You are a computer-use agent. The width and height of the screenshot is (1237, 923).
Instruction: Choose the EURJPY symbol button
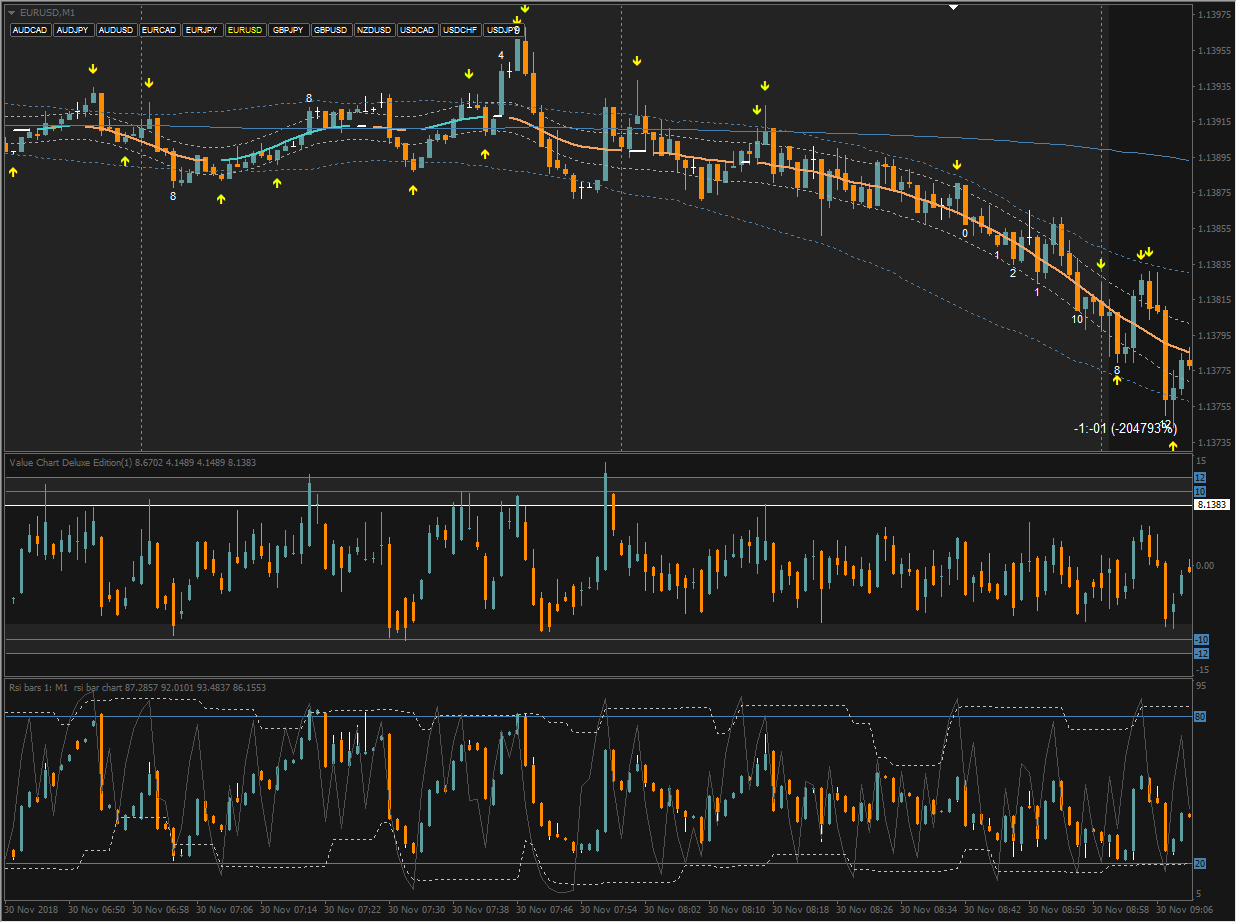pos(202,30)
